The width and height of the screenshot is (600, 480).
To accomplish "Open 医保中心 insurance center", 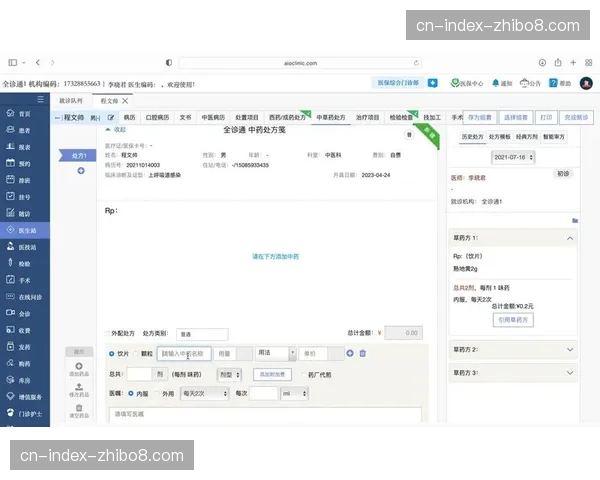I will pos(467,83).
